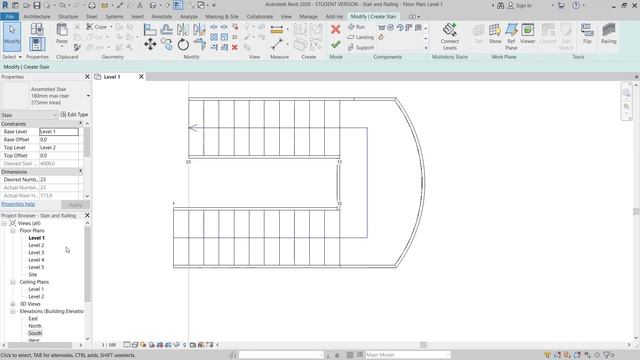Click the Project Browser vertical scrollbar
Viewport: 640px width, 360px height.
[87, 263]
